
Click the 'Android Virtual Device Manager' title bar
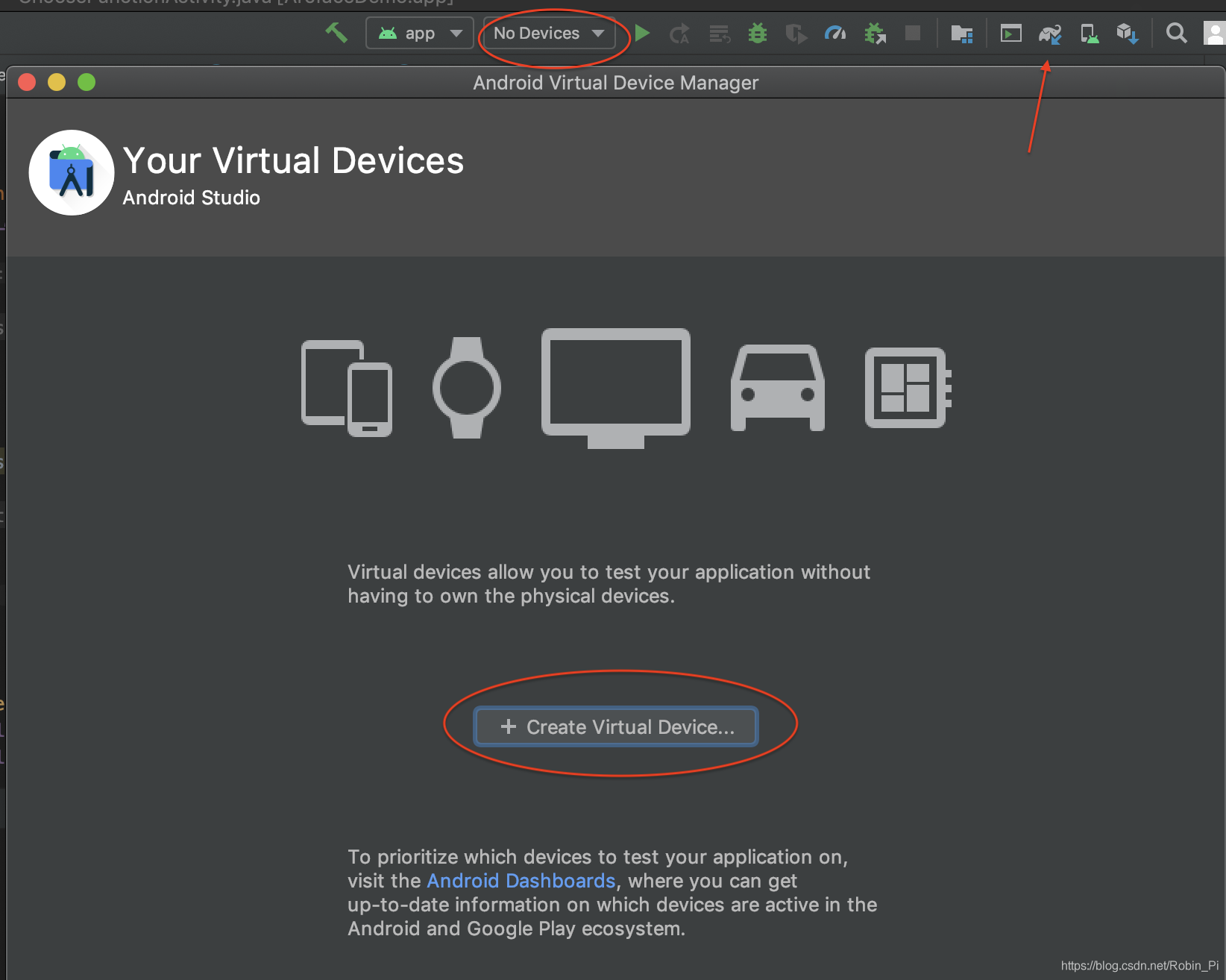click(615, 83)
